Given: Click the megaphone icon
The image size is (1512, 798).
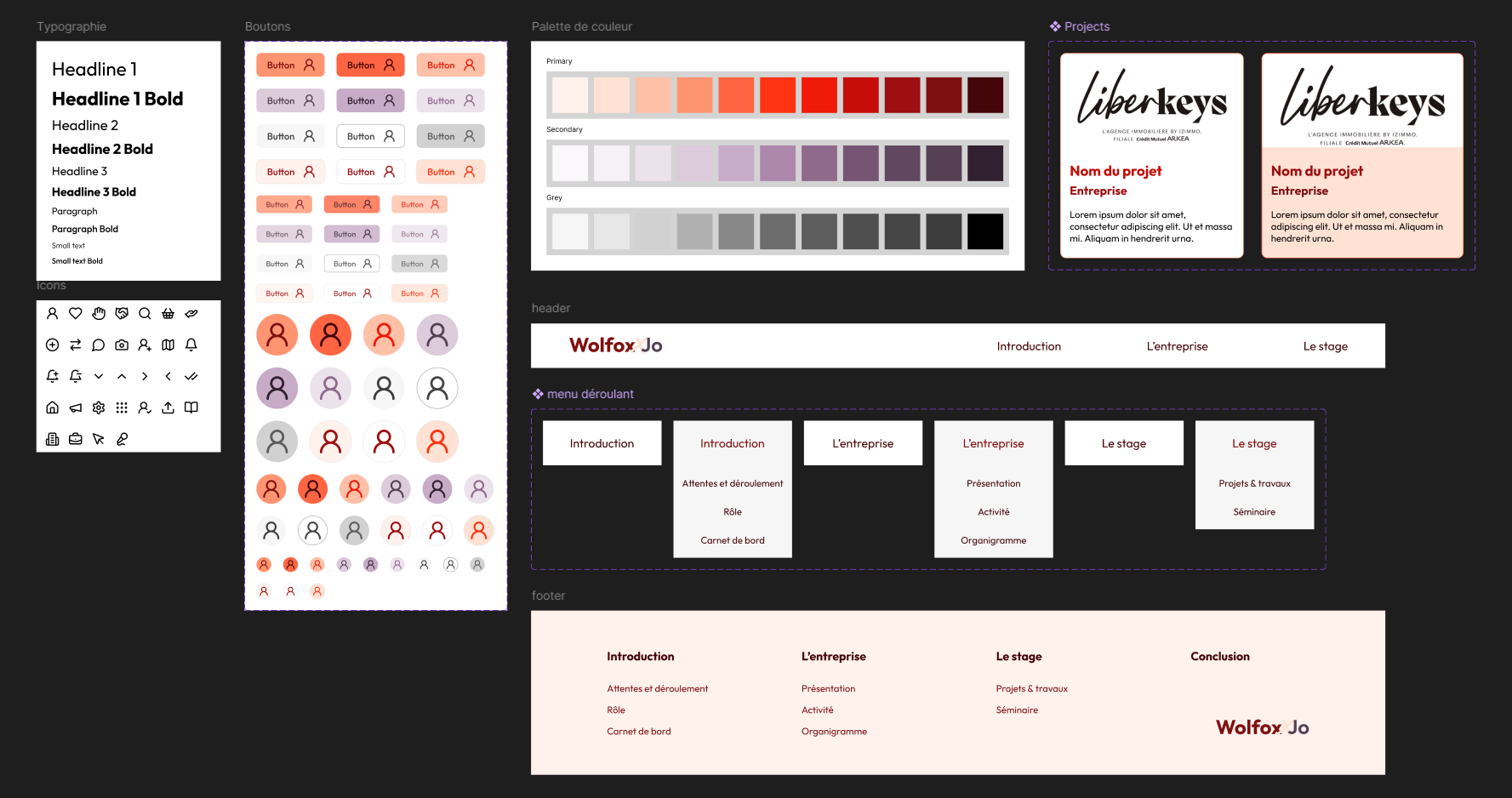Looking at the screenshot, I should 76,408.
